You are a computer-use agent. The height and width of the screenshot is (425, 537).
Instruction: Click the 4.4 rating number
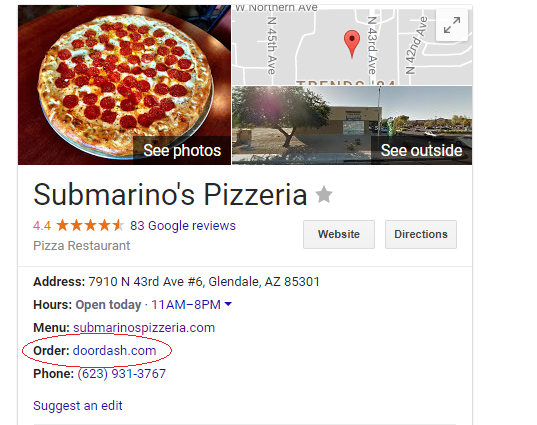click(x=42, y=226)
